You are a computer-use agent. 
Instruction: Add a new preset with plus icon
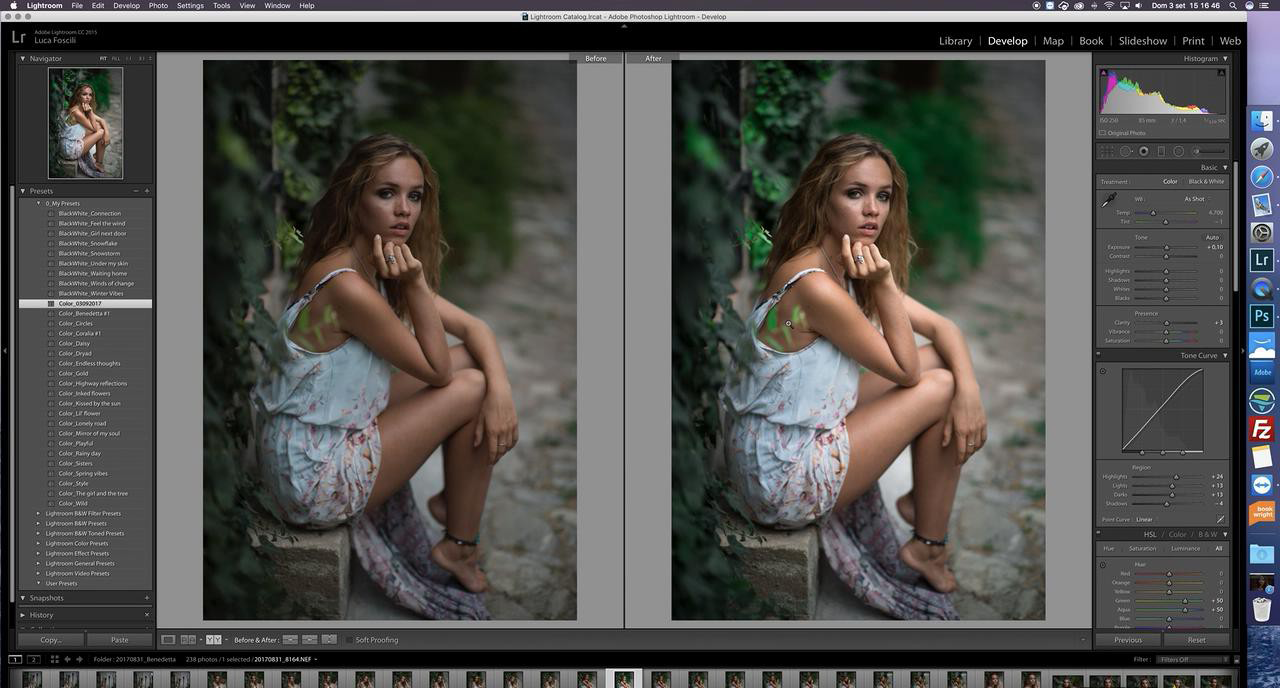(x=147, y=190)
